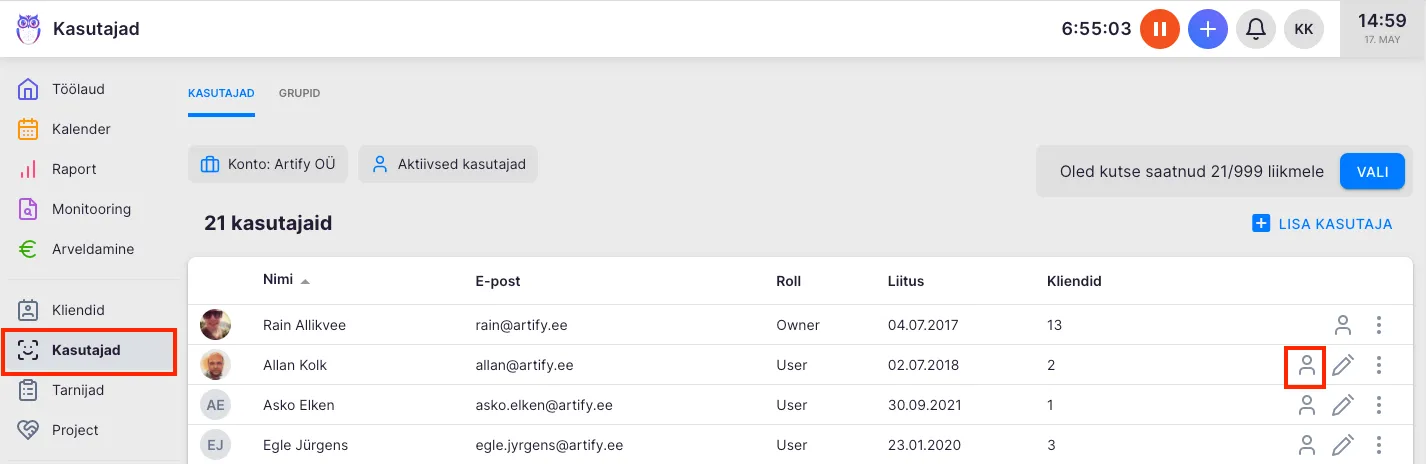1426x464 pixels.
Task: Click person icon in Allan Kolk row
Action: coord(1306,365)
